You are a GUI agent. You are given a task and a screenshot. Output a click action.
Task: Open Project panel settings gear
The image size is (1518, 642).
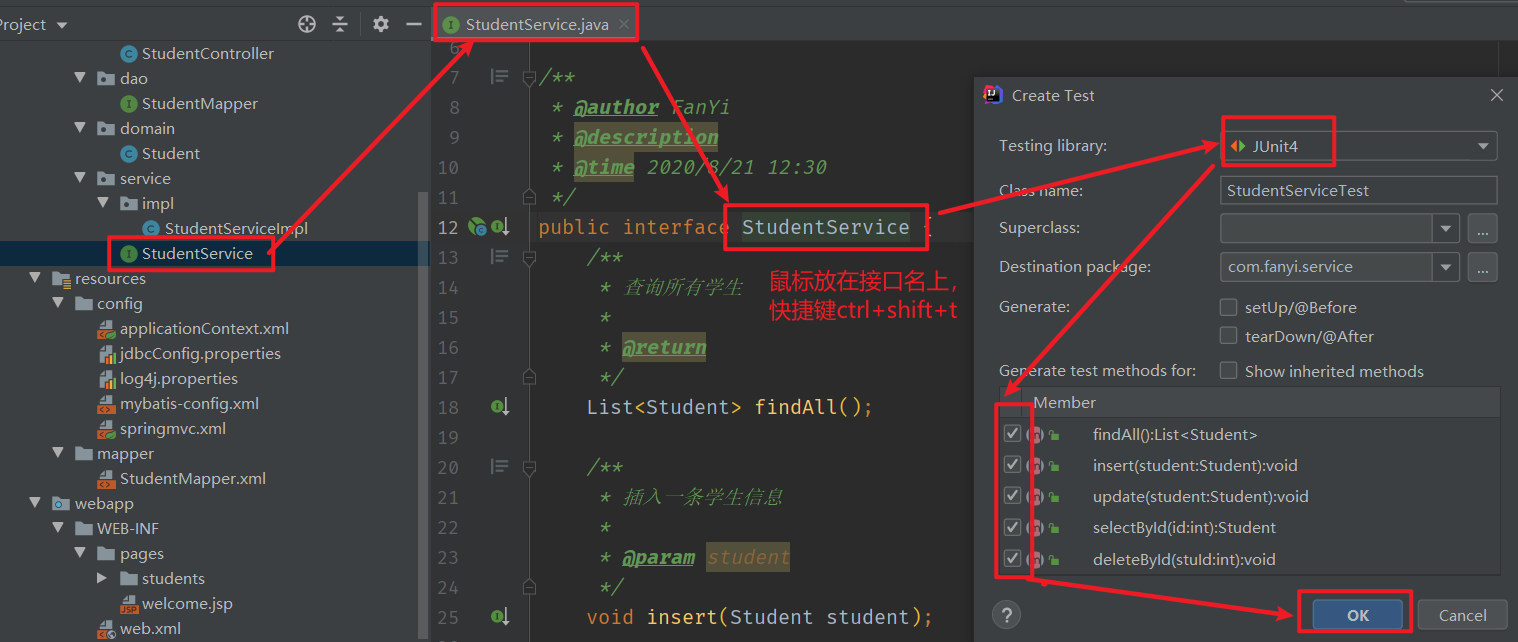(380, 24)
